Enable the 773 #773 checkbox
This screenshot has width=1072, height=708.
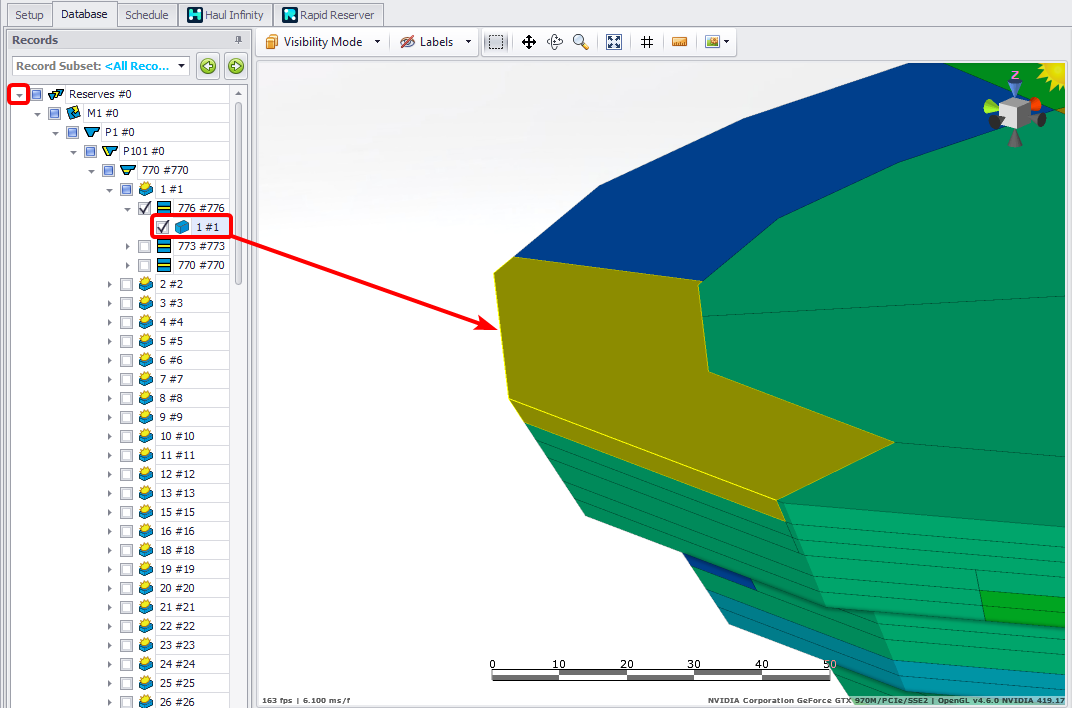click(145, 246)
